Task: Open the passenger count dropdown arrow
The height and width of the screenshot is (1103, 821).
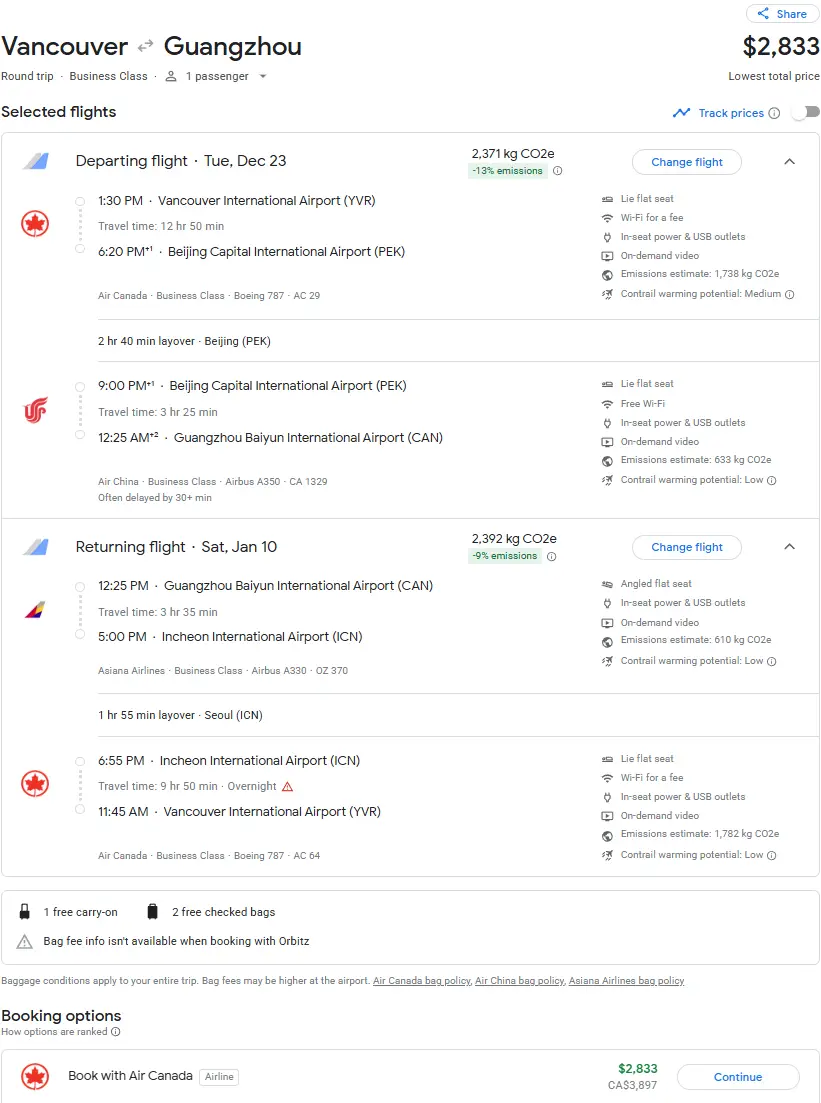Action: click(263, 76)
